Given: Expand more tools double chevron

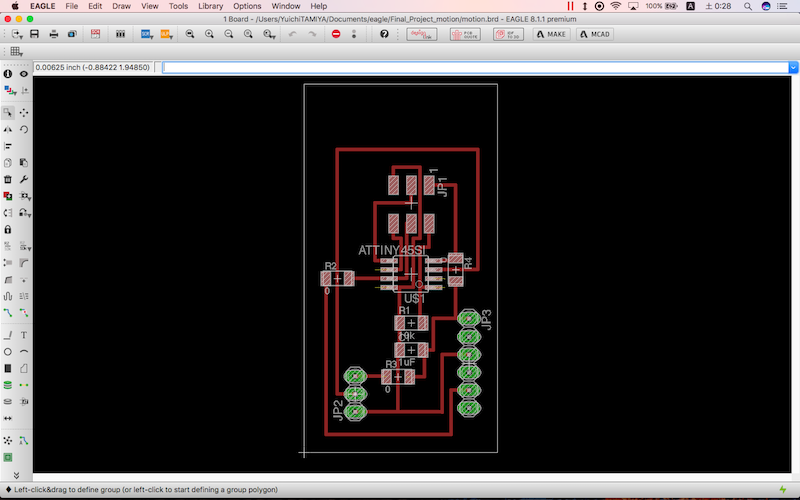Looking at the screenshot, I should [16, 476].
